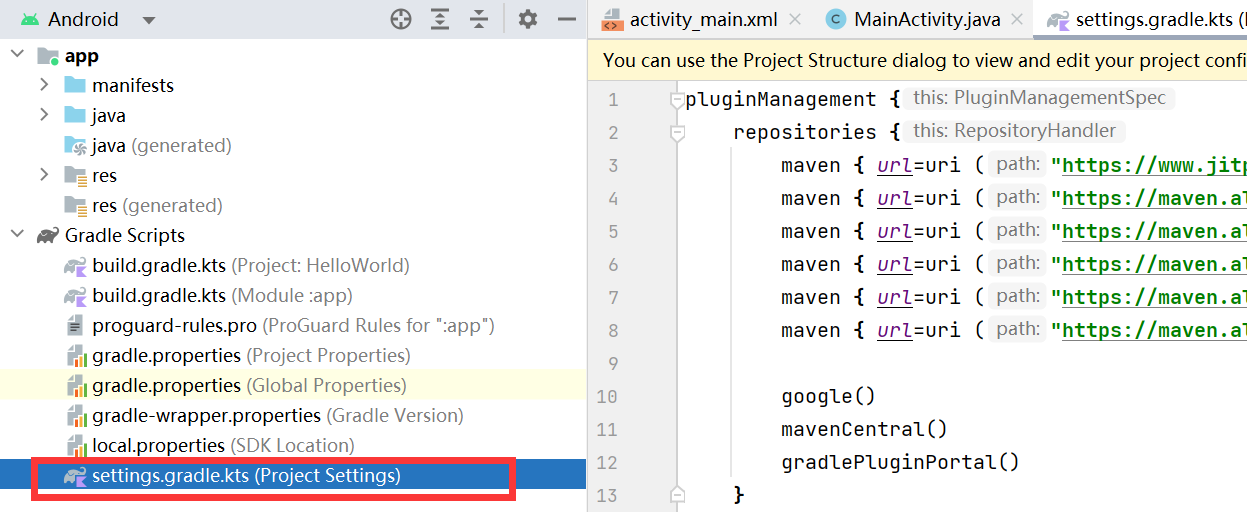This screenshot has height=512, width=1247.
Task: Click icon of local.properties file
Action: [75, 445]
